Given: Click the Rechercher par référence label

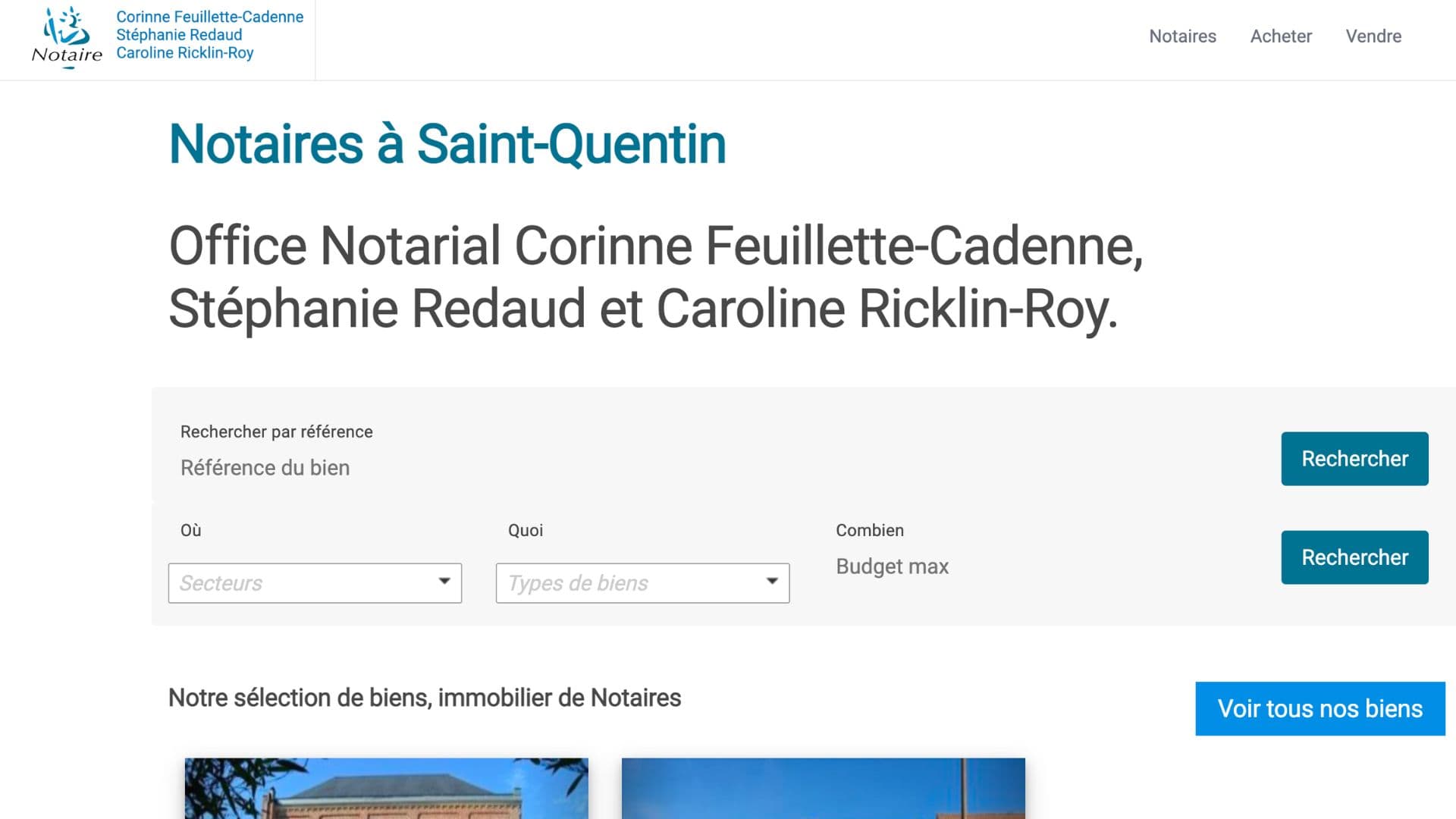Looking at the screenshot, I should tap(277, 431).
